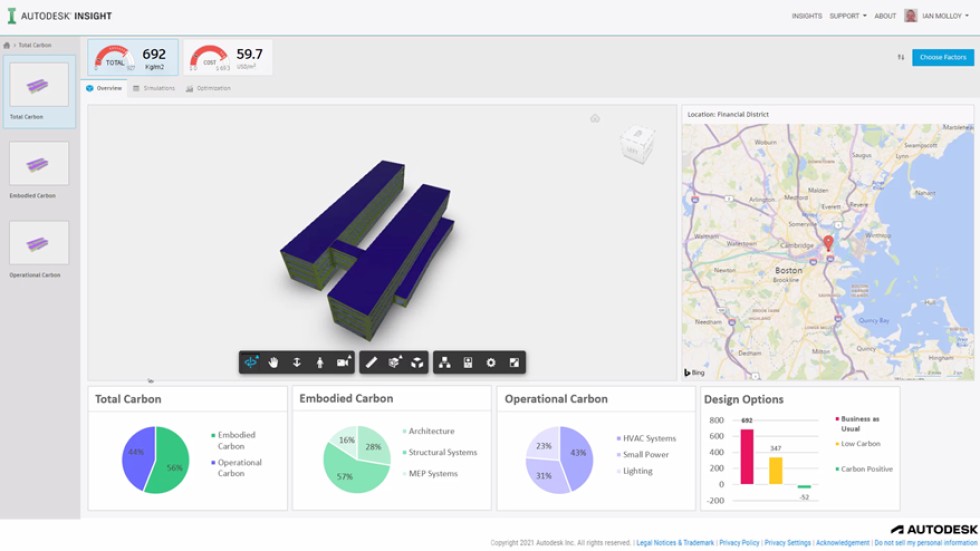The height and width of the screenshot is (551, 980).
Task: Open the Privacy Policy footer link
Action: click(x=739, y=543)
